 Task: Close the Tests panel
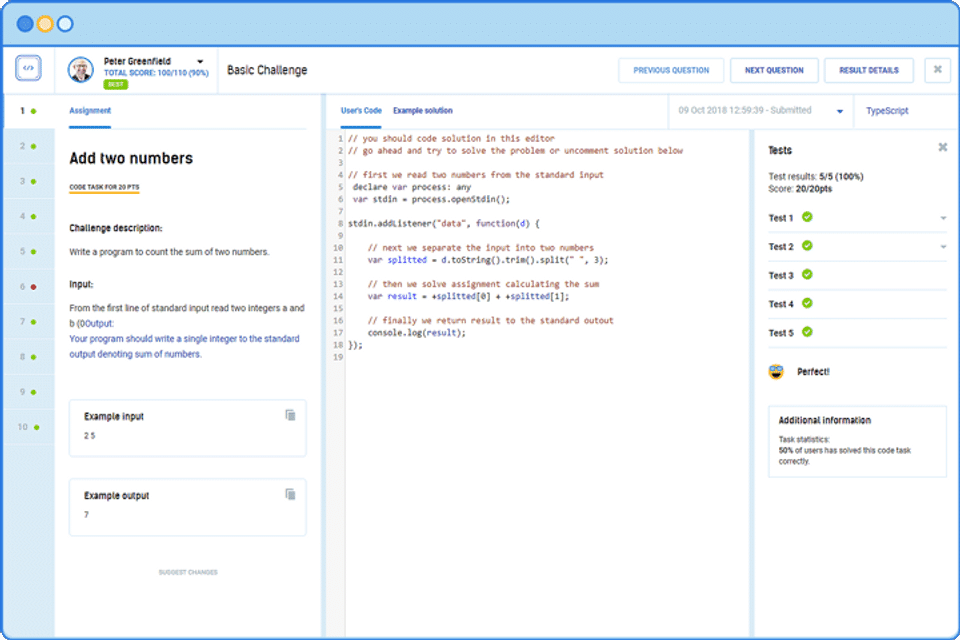click(942, 147)
